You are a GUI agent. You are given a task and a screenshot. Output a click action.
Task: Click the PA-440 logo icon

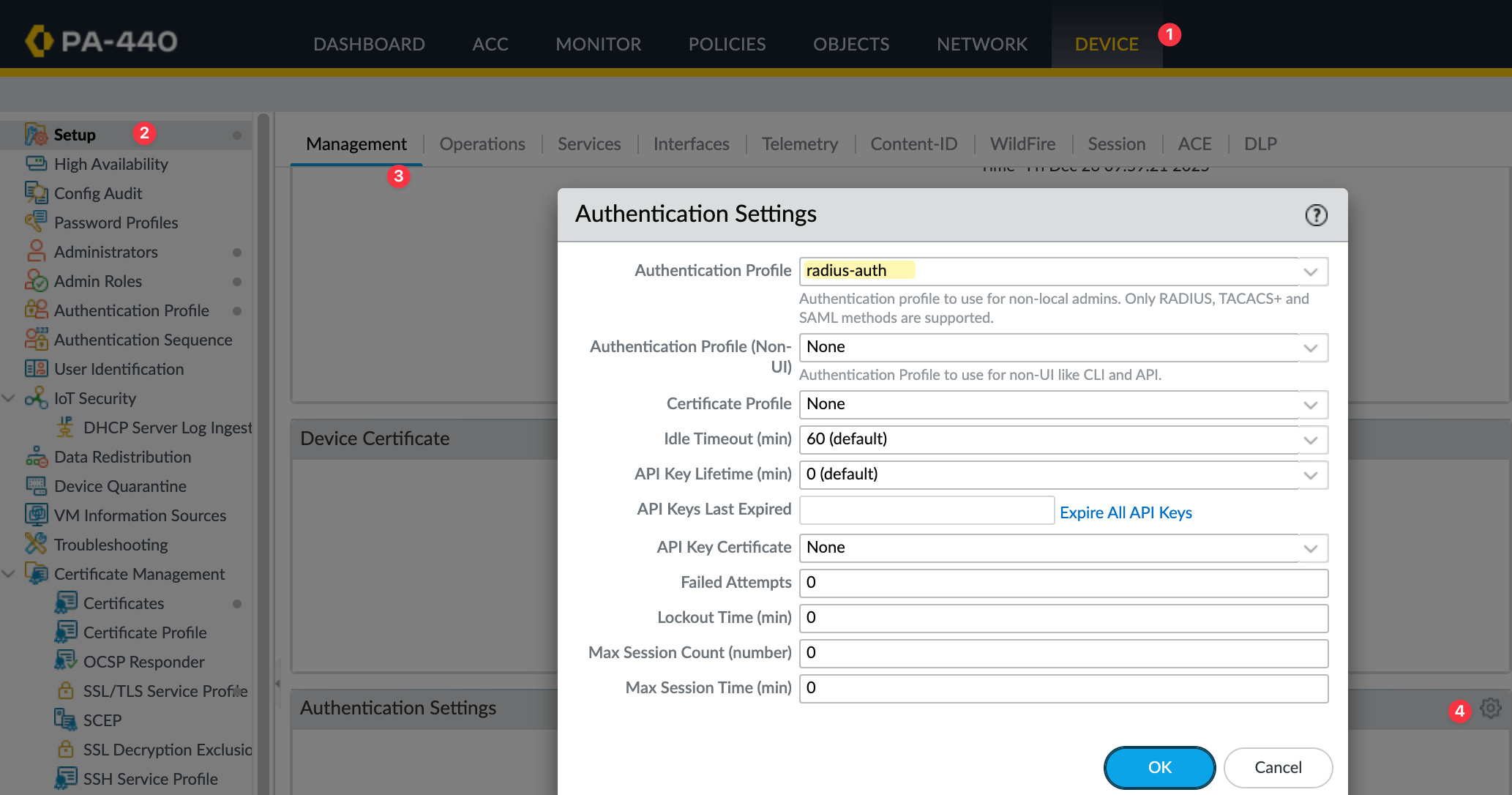point(40,41)
